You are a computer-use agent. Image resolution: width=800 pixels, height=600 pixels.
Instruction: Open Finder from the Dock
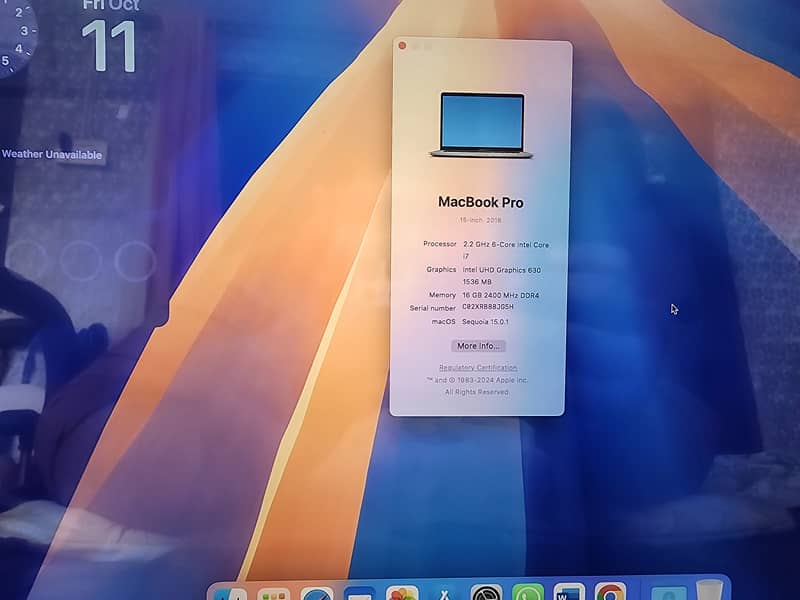(230, 593)
